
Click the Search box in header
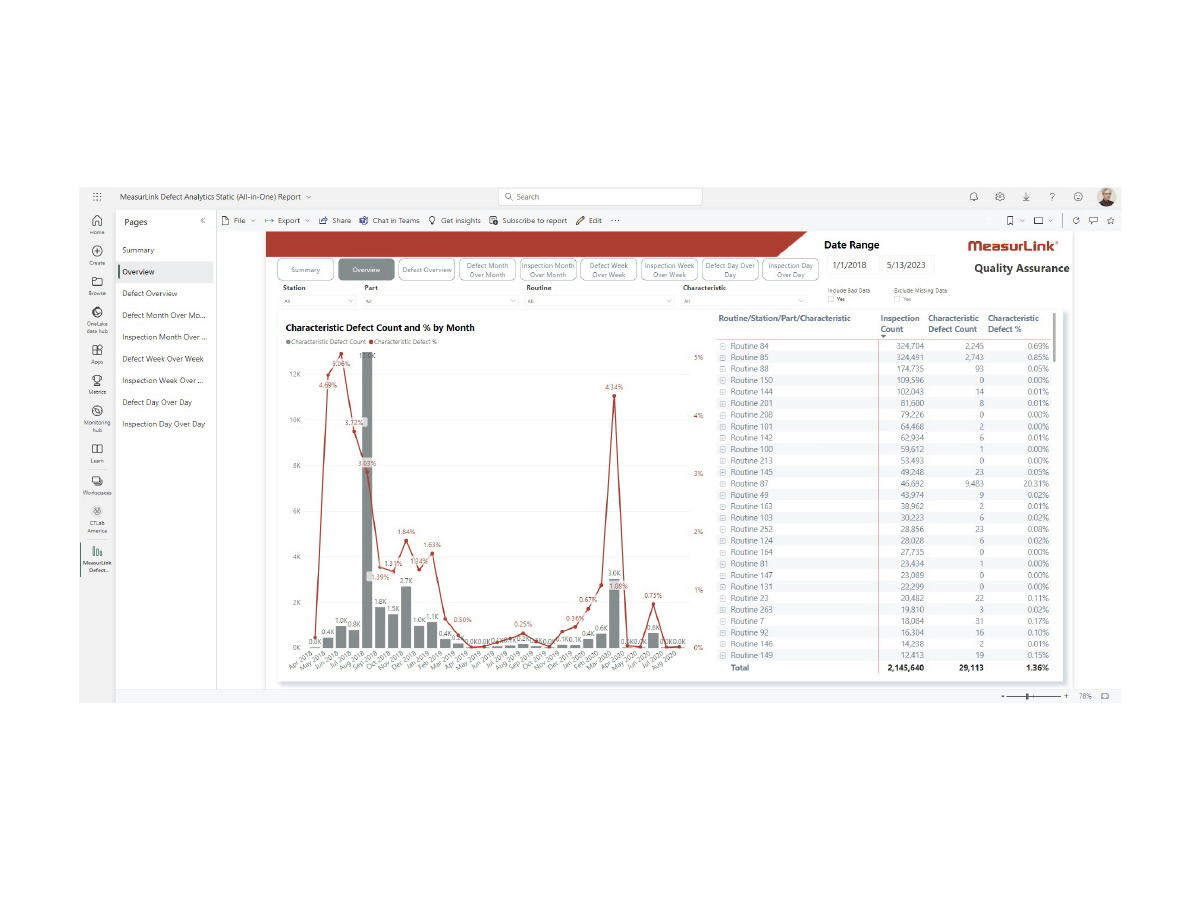599,197
